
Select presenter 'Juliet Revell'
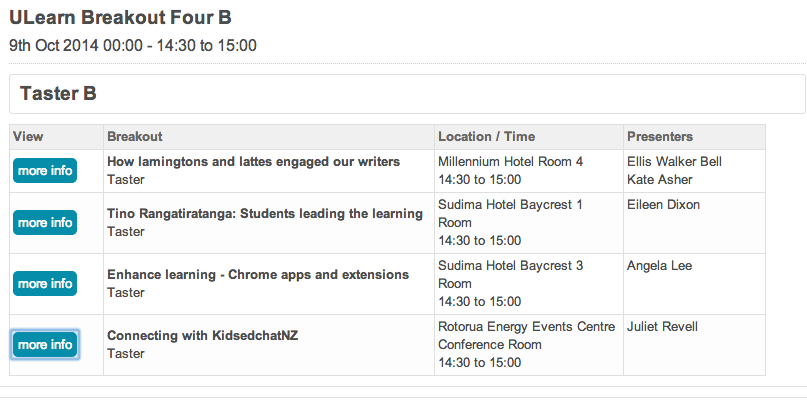pyautogui.click(x=662, y=327)
